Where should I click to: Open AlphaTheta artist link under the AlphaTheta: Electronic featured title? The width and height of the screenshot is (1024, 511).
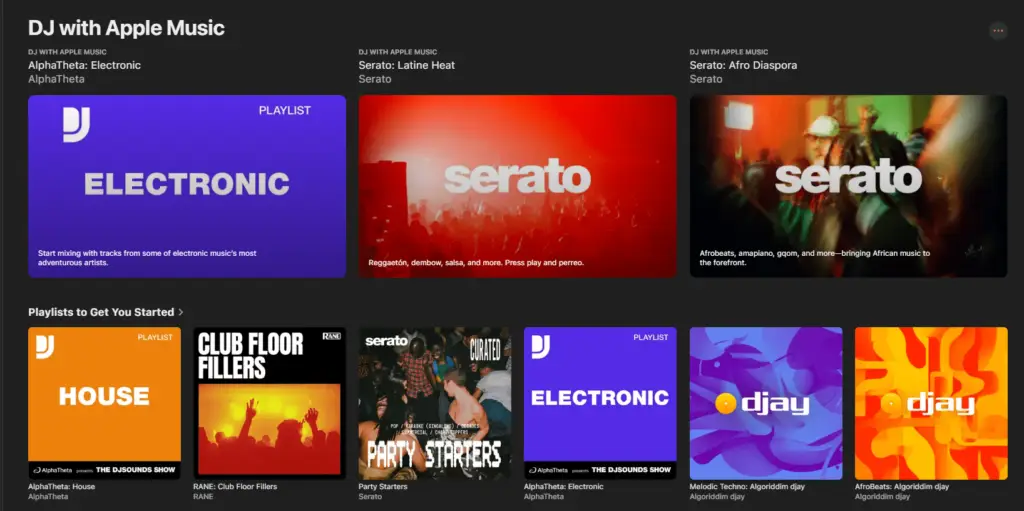(56, 79)
